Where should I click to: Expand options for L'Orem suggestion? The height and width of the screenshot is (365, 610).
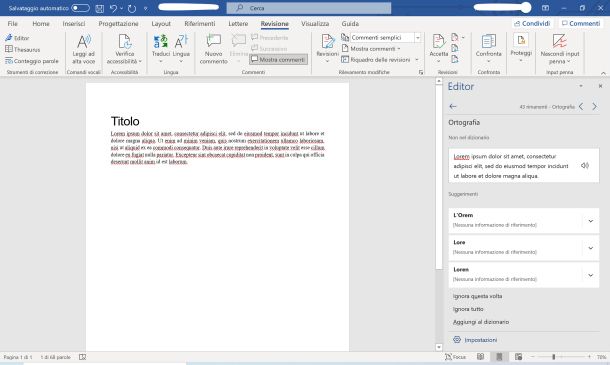[591, 221]
